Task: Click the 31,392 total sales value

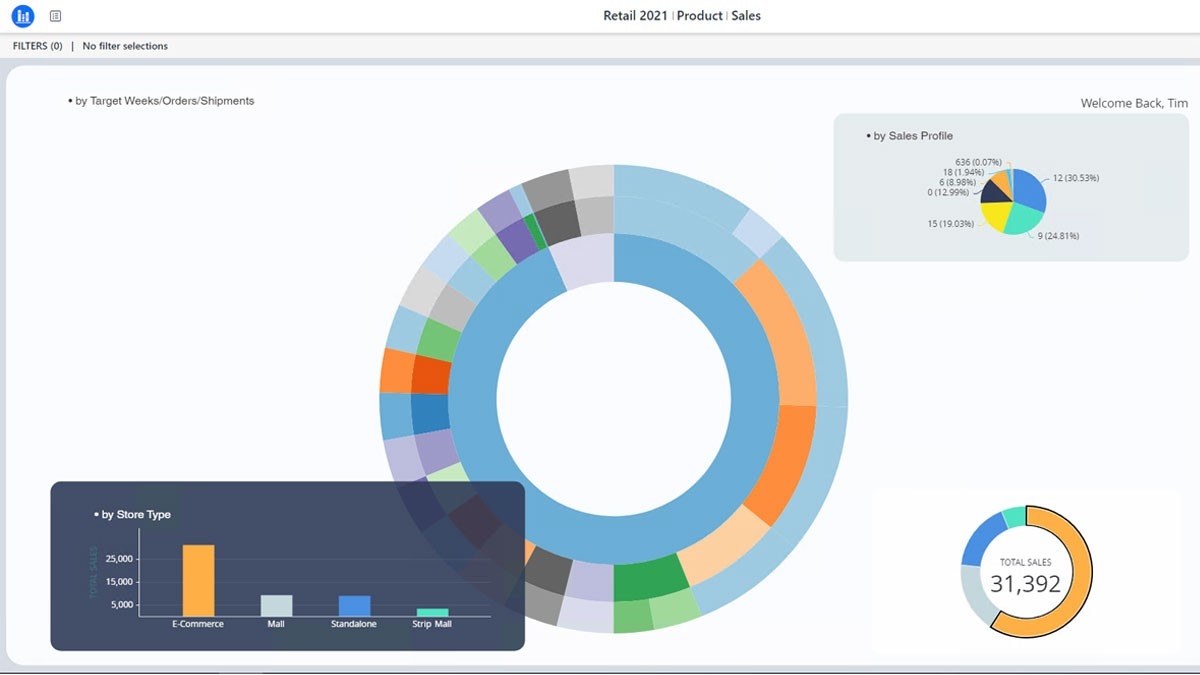Action: pos(1025,583)
